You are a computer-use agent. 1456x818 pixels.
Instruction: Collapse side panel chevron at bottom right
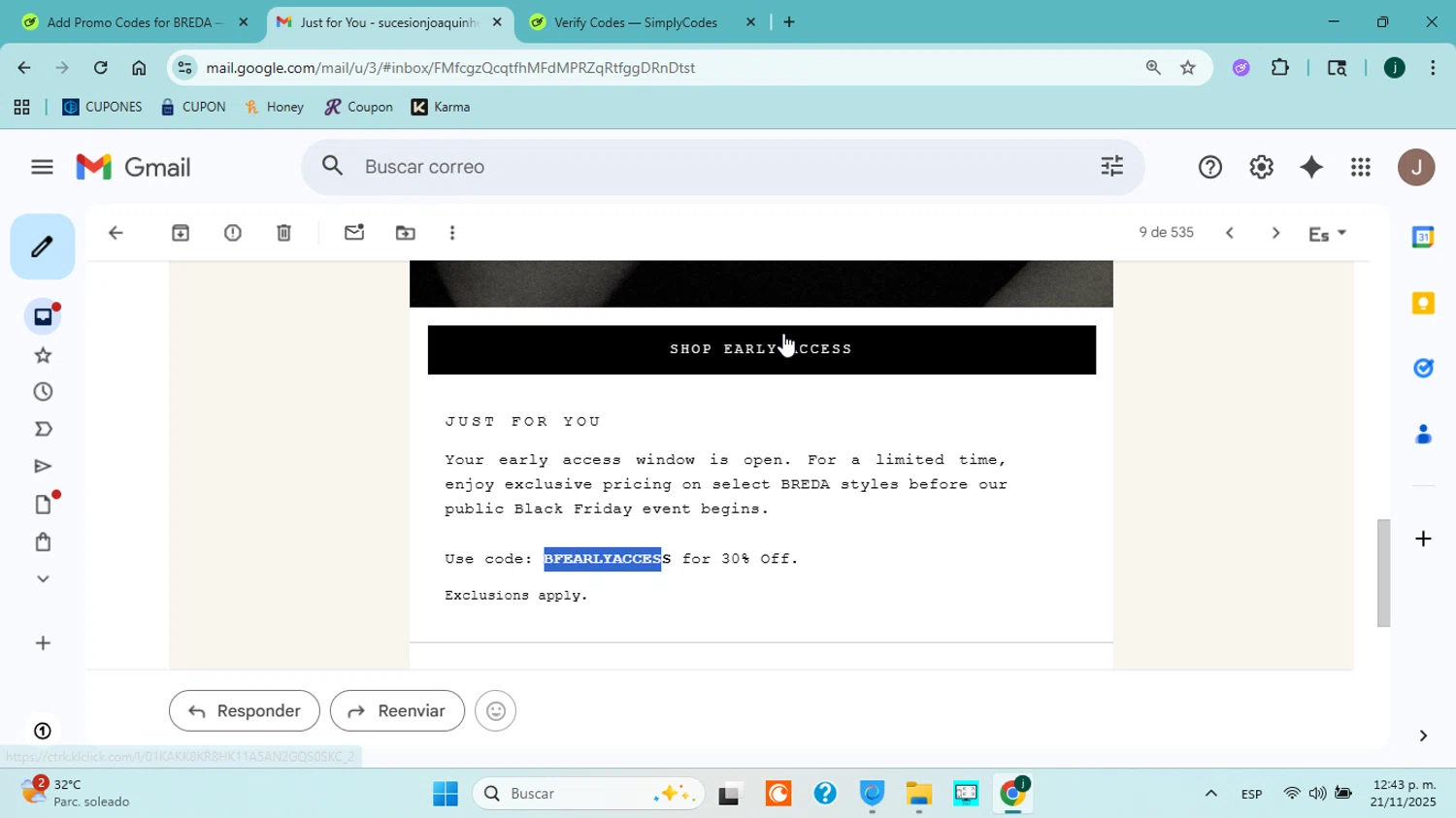1423,736
